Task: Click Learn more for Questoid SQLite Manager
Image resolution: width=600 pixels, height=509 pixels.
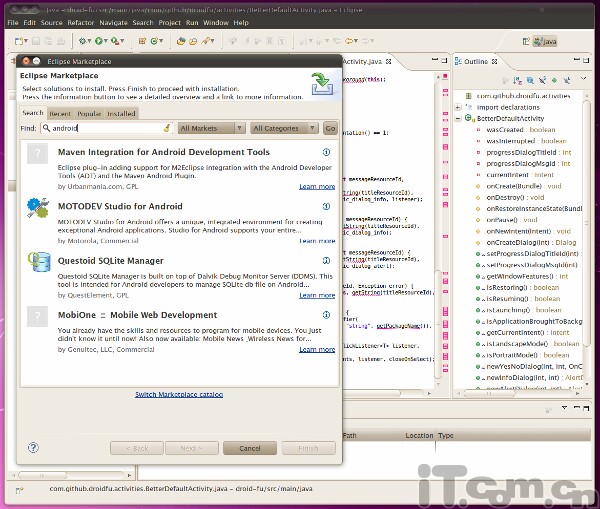Action: 317,295
